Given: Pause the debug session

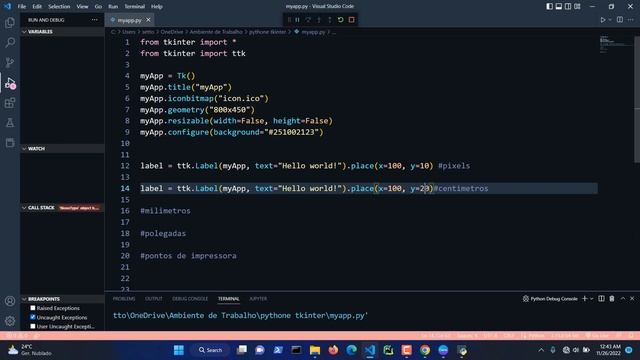Looking at the screenshot, I should [298, 20].
